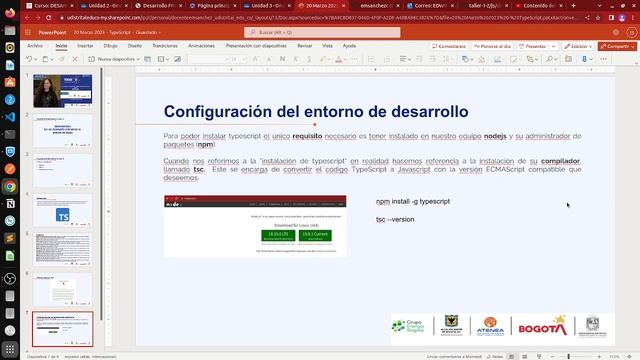Screen dimensions: 640x360
Task: Switch to the Insertar tab
Action: (85, 46)
